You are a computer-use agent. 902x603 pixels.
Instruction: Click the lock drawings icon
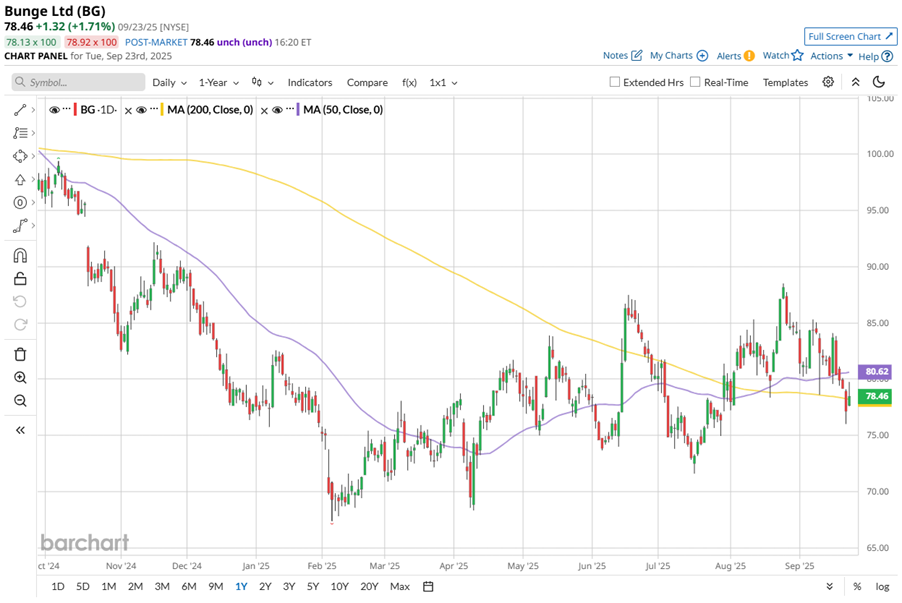20,279
